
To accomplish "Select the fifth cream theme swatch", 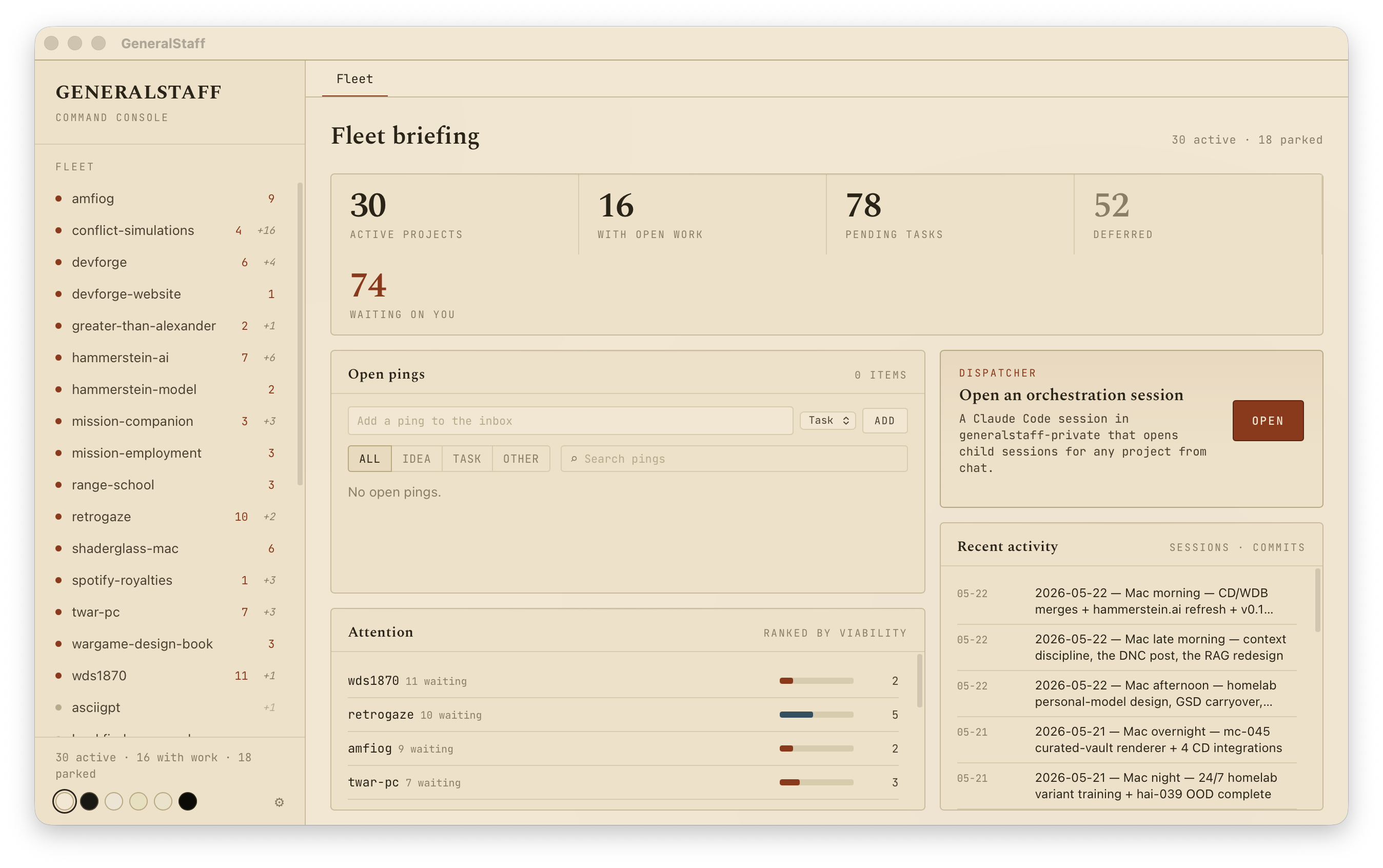I will (x=163, y=801).
